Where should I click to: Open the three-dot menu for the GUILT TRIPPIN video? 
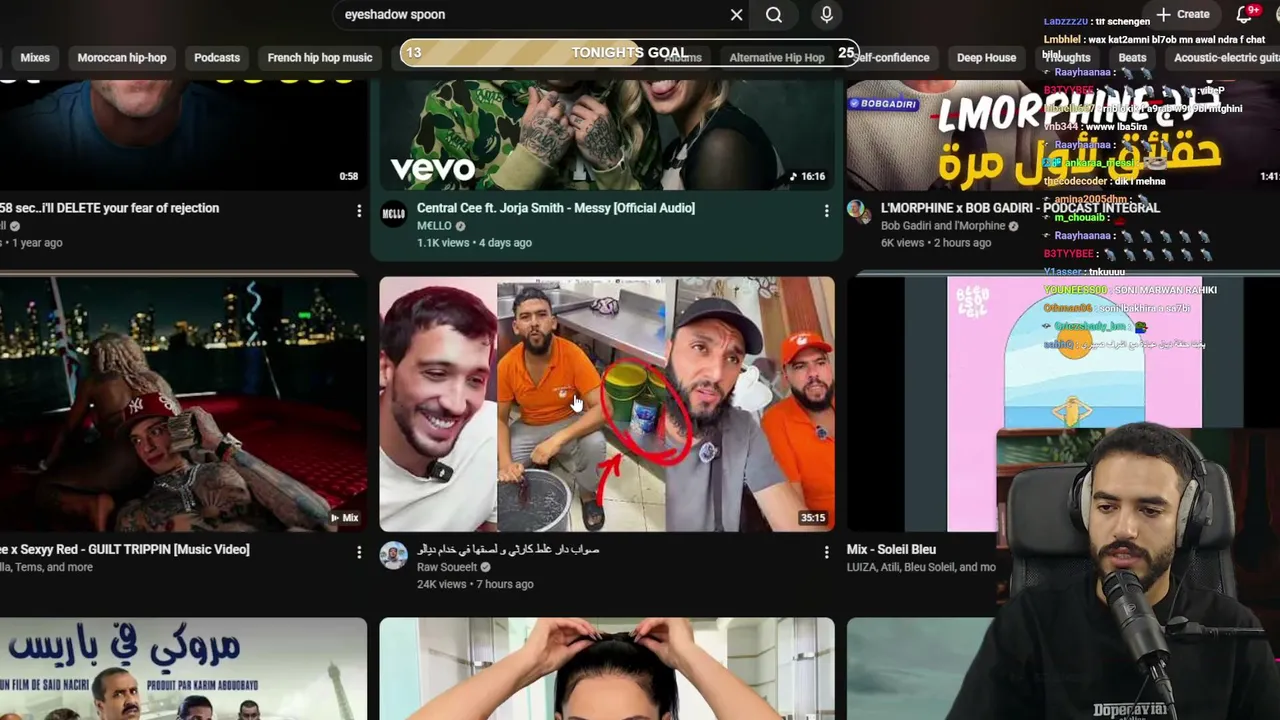click(x=359, y=552)
